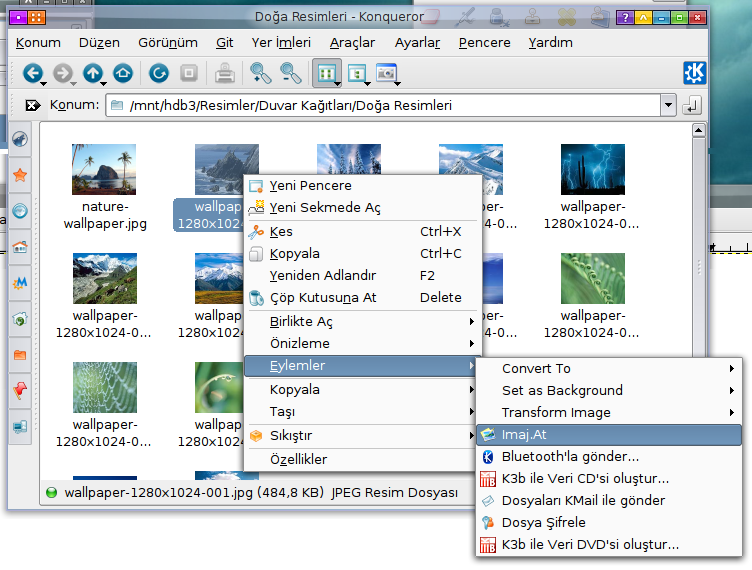The image size is (752, 570).
Task: Open the sidebar orange folder panel
Action: tap(20, 355)
